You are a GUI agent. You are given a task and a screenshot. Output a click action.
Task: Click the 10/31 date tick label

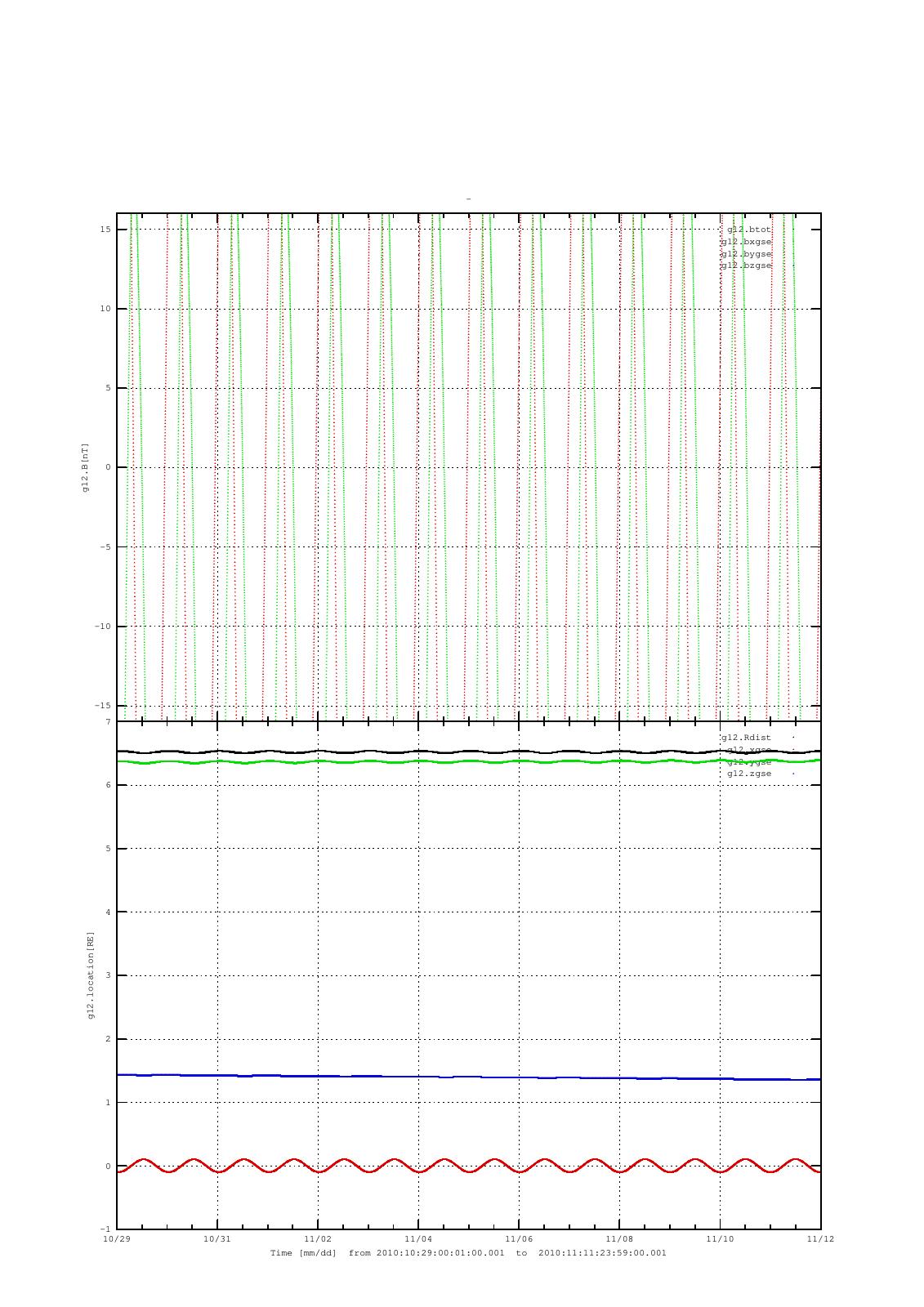pos(217,1238)
